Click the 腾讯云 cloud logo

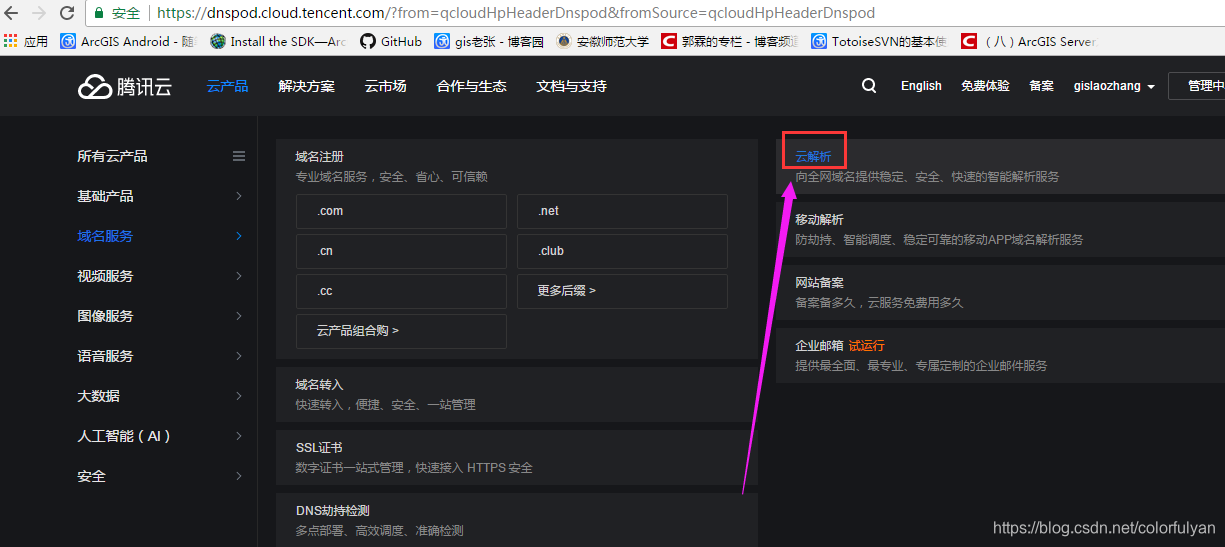pyautogui.click(x=125, y=86)
